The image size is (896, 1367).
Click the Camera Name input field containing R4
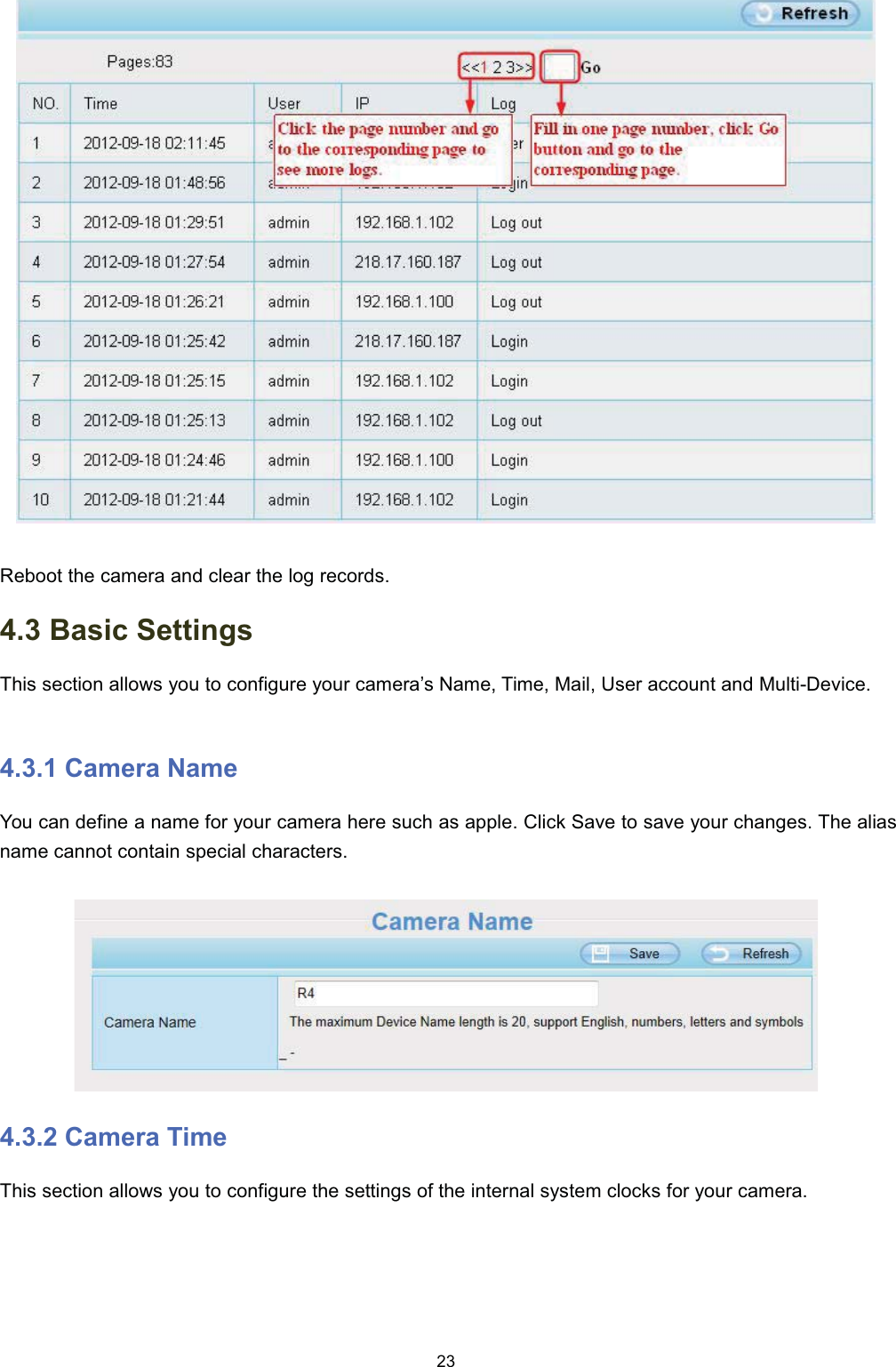446,993
